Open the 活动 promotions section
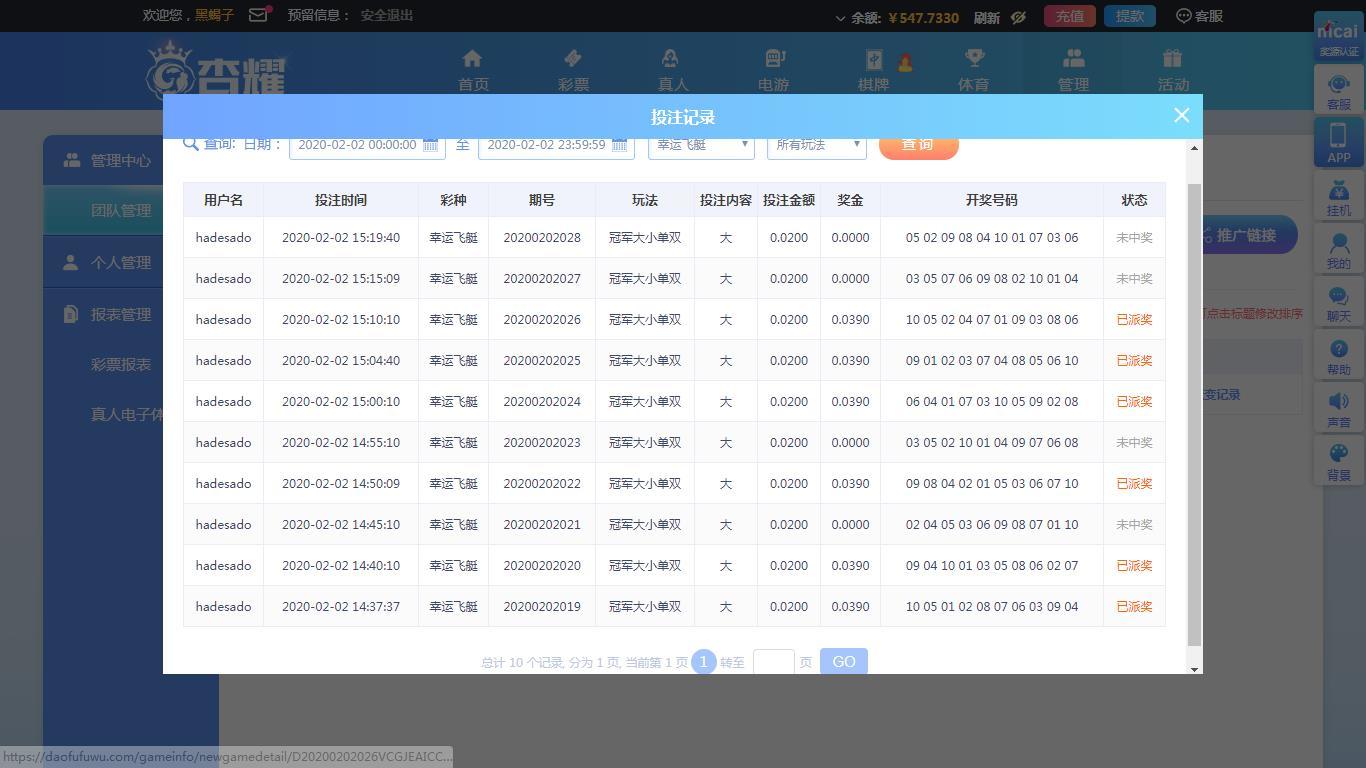Viewport: 1366px width, 768px height. [x=1173, y=71]
